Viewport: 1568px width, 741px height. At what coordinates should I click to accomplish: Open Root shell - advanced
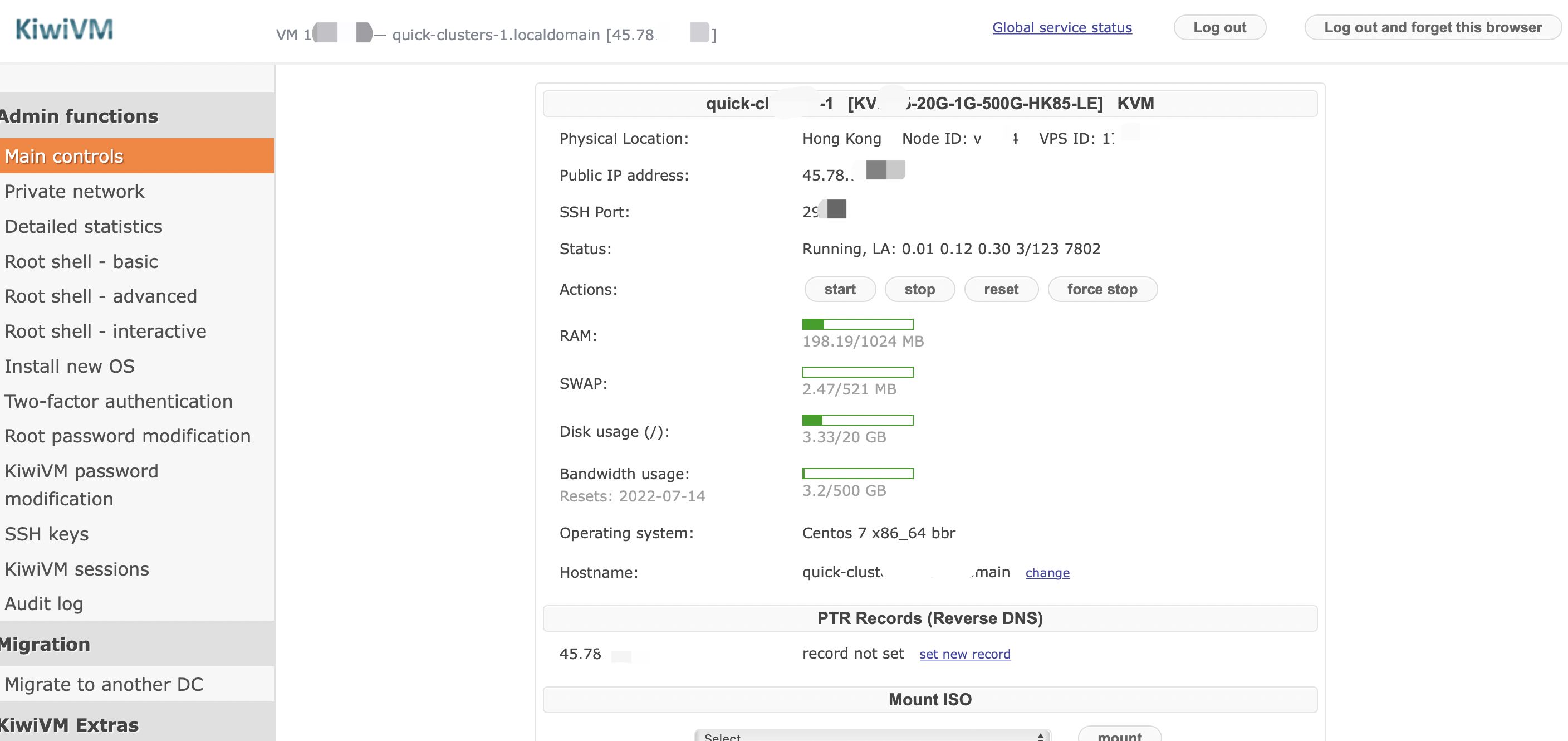pos(136,296)
